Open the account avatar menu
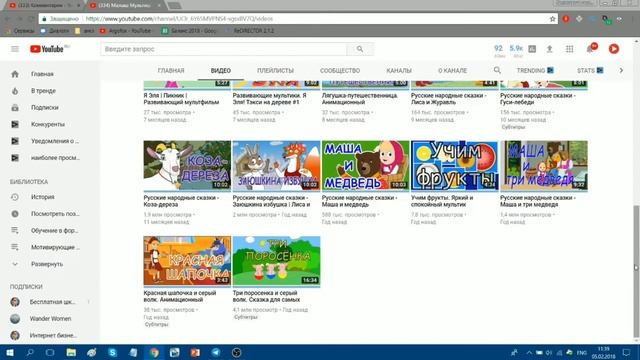 [x=613, y=49]
